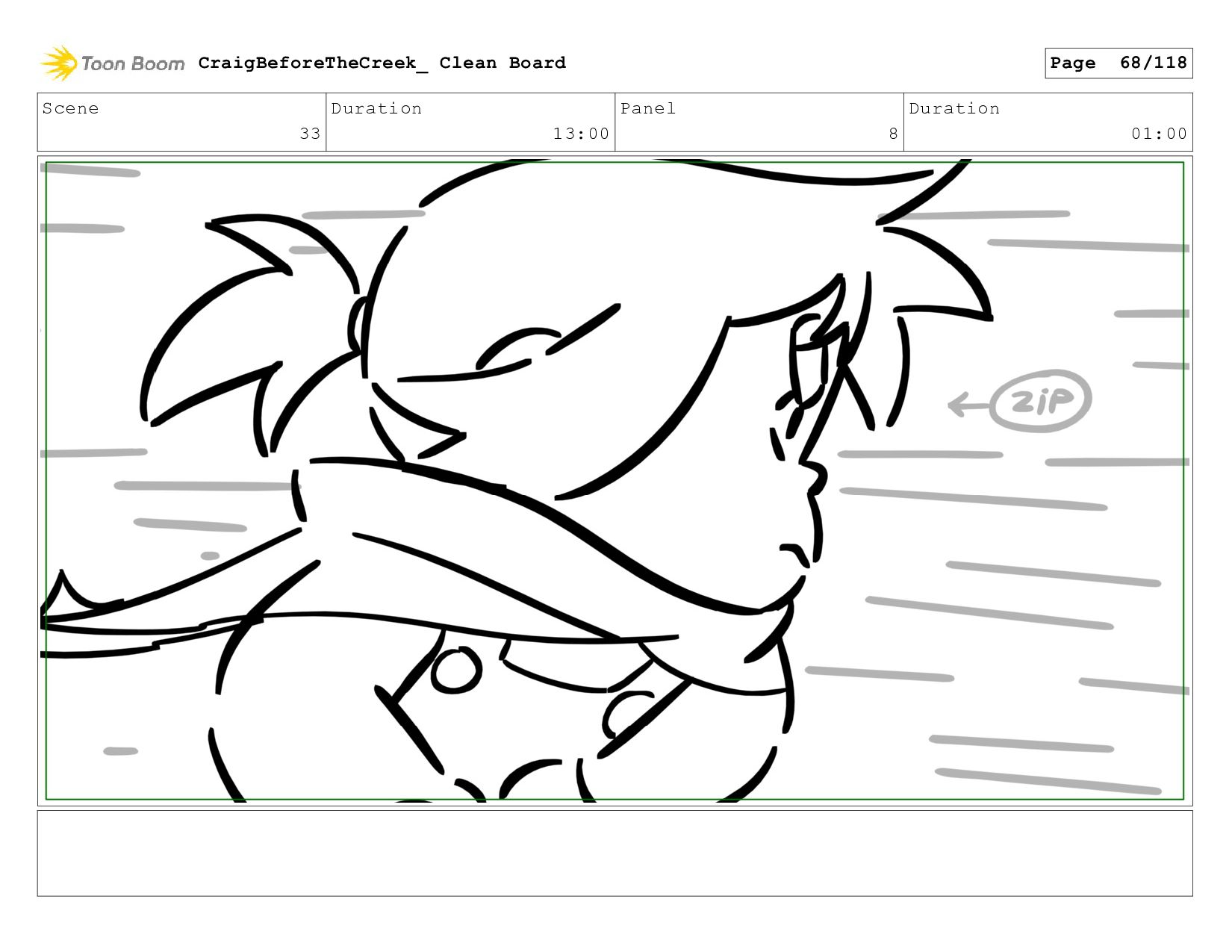
Task: Select the scene number '33'
Action: tap(310, 134)
